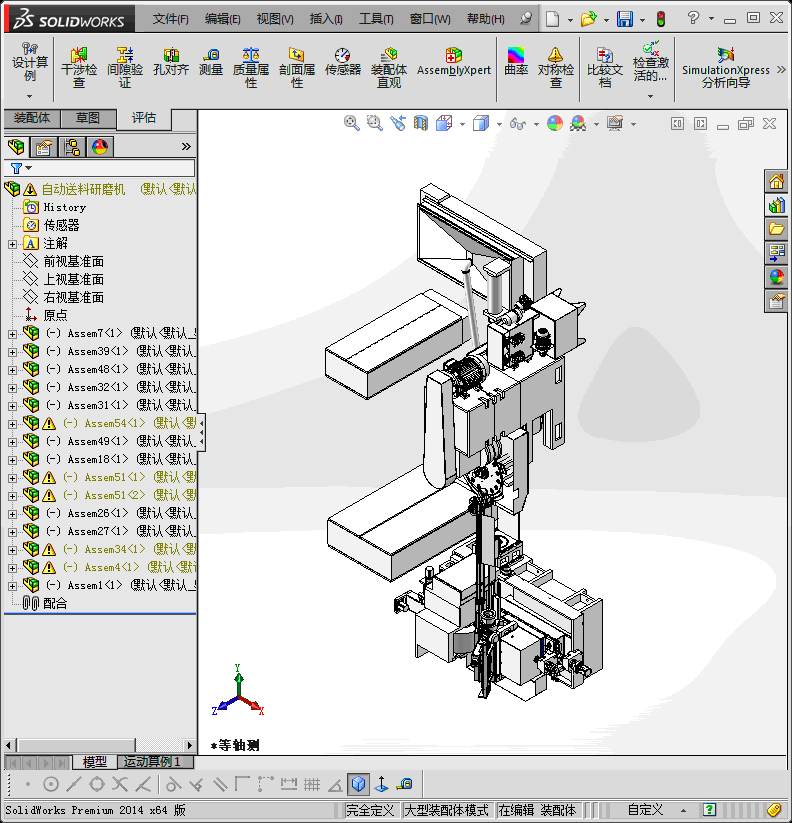
Task: Select the 模型 bottom tab
Action: pyautogui.click(x=94, y=761)
